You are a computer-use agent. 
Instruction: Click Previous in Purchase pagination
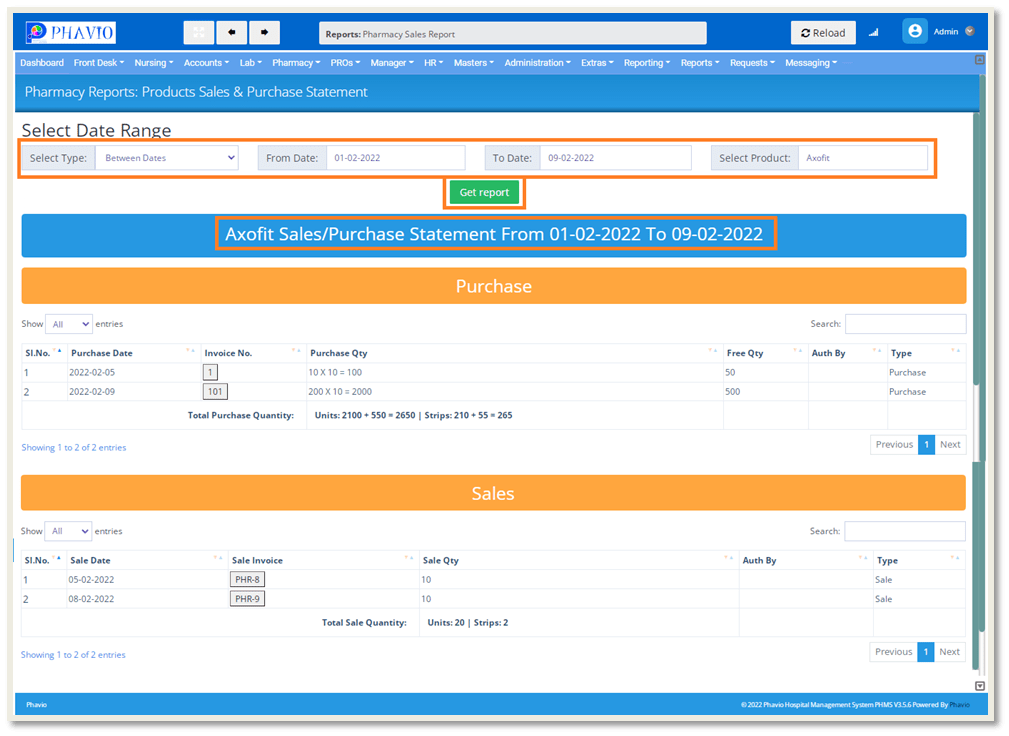click(x=894, y=445)
